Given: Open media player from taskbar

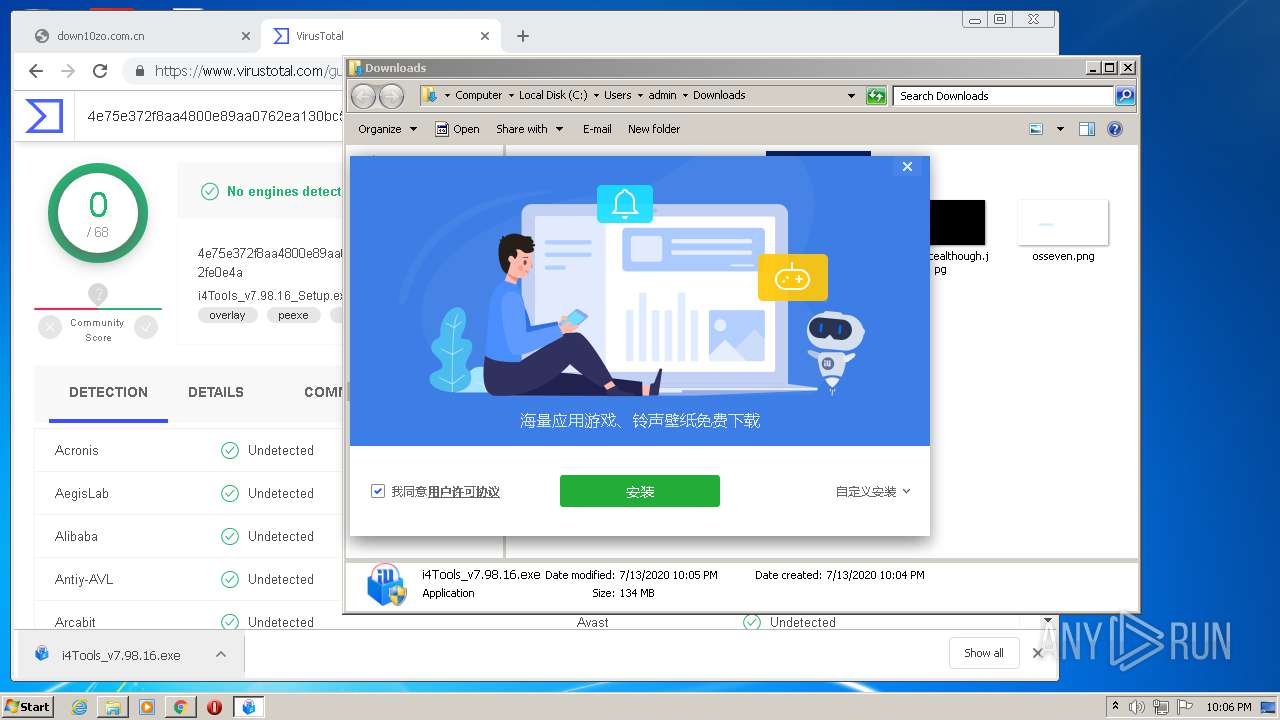Looking at the screenshot, I should [147, 707].
